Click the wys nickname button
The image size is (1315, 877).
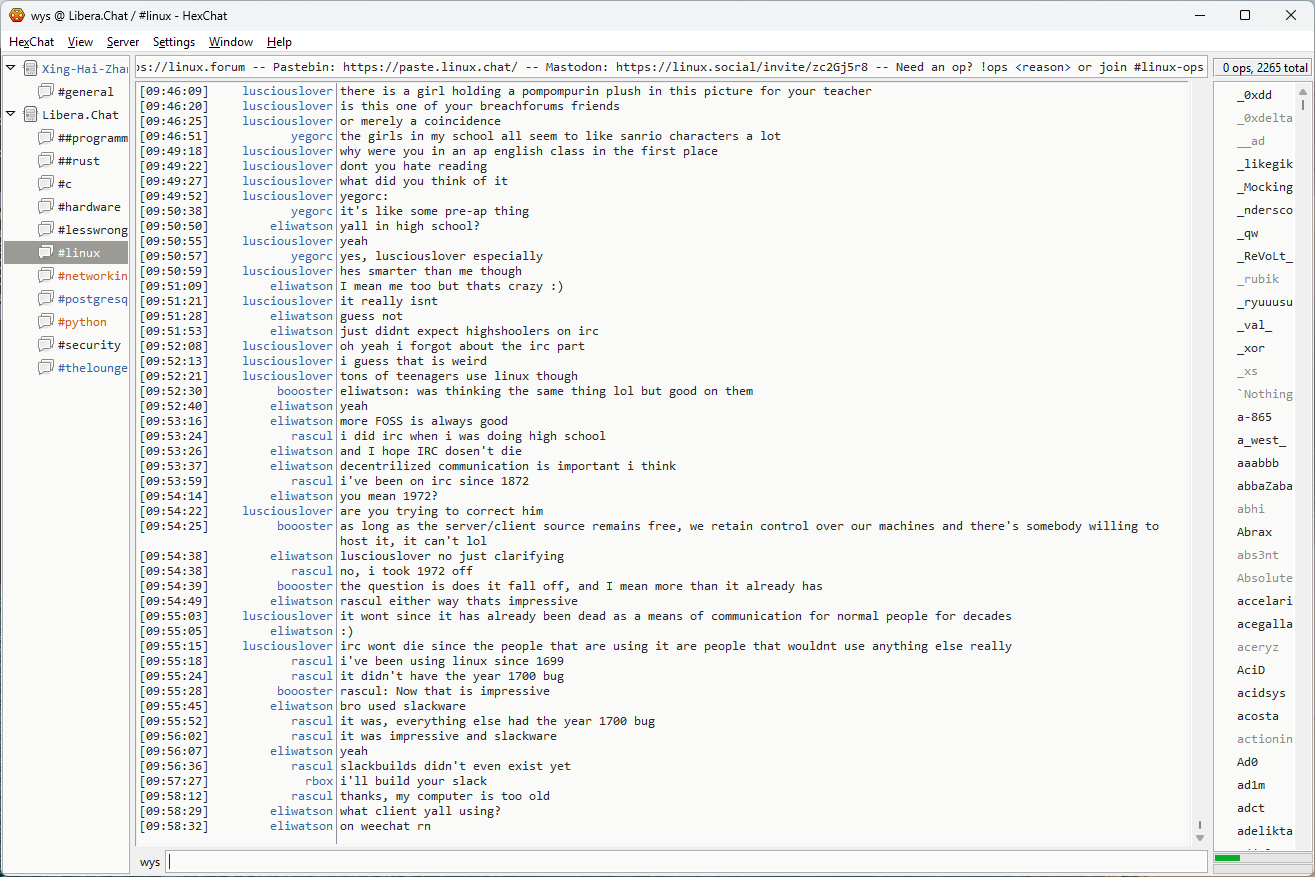click(150, 862)
